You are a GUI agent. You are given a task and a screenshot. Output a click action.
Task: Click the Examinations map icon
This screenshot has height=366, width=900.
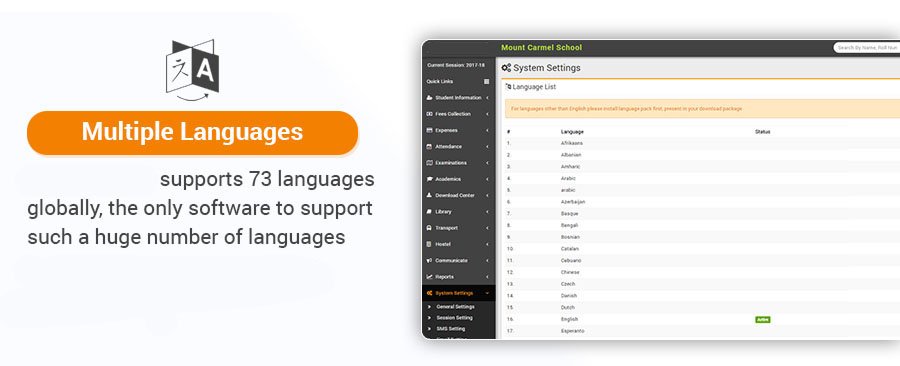coord(429,163)
